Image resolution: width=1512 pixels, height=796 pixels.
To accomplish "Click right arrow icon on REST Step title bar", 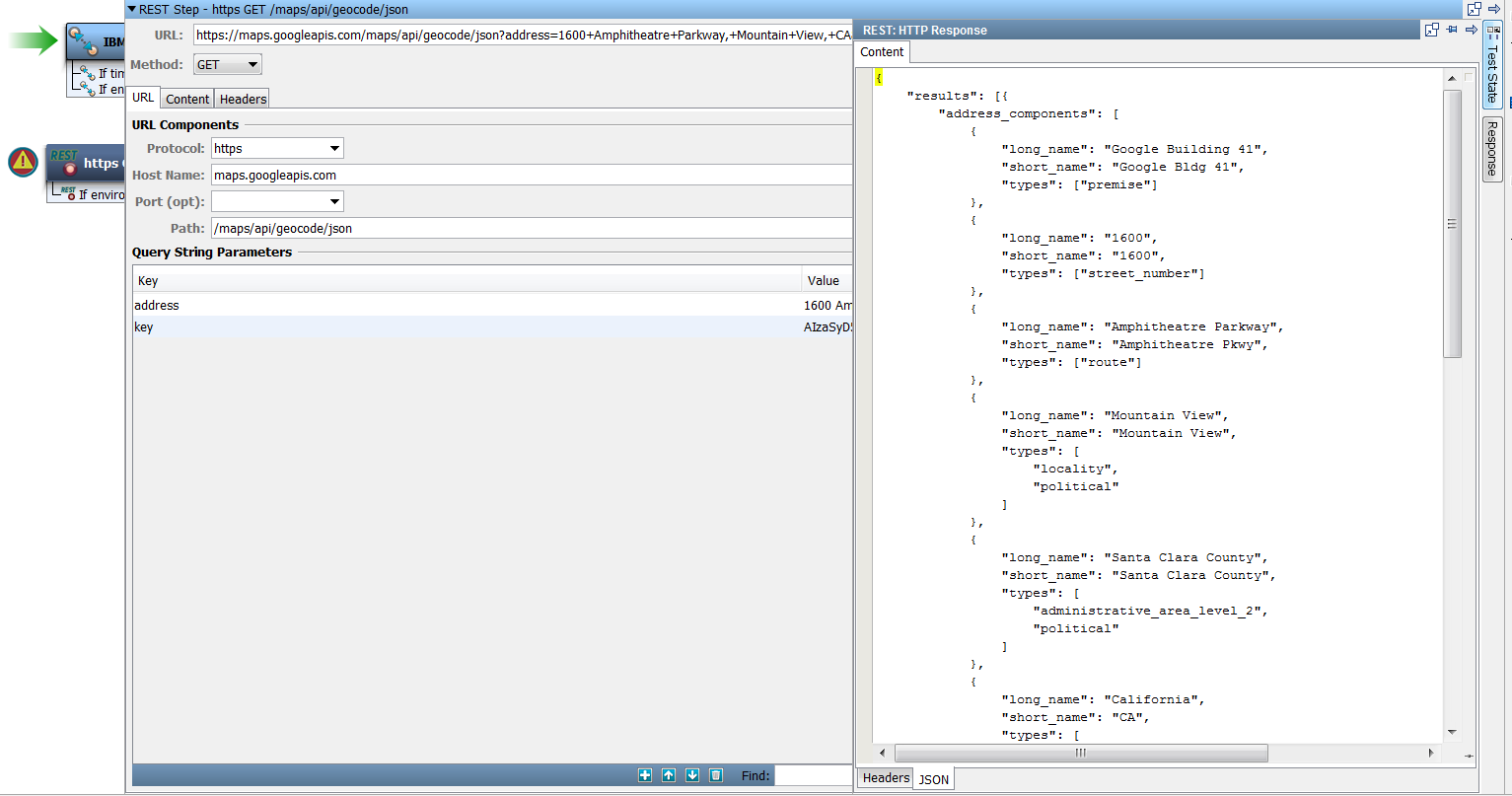I will click(x=1493, y=9).
